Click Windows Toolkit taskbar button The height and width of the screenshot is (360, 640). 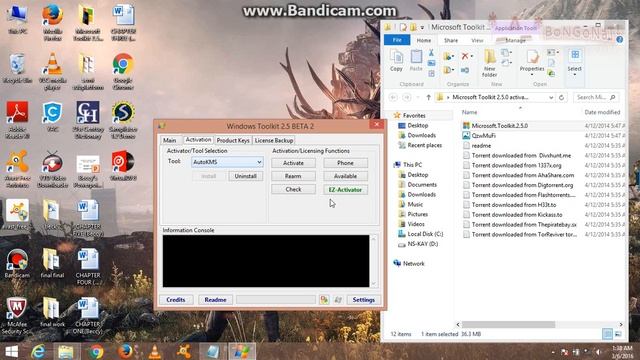pyautogui.click(x=241, y=352)
